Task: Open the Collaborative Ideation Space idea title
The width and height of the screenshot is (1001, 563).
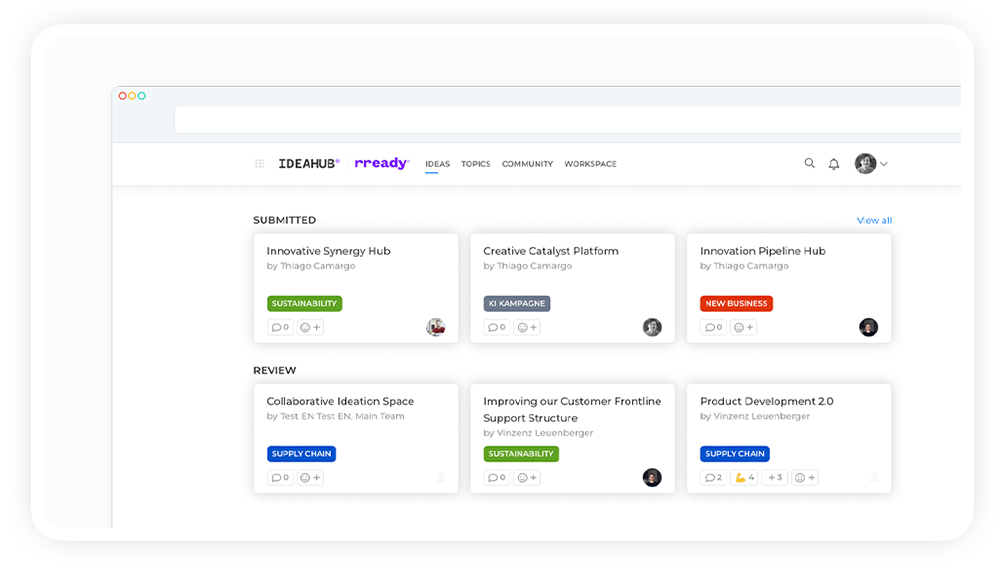Action: coord(340,401)
